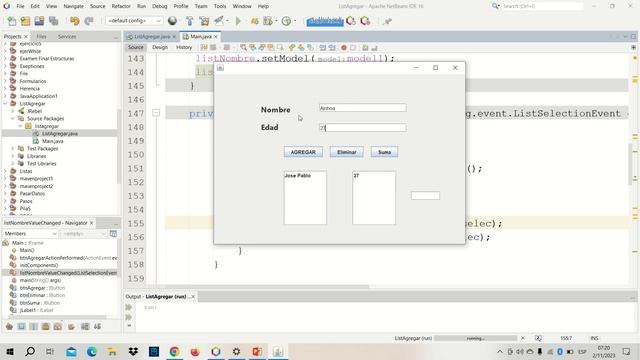Click the New Project toolbar icon
The height and width of the screenshot is (360, 640).
pos(25,21)
